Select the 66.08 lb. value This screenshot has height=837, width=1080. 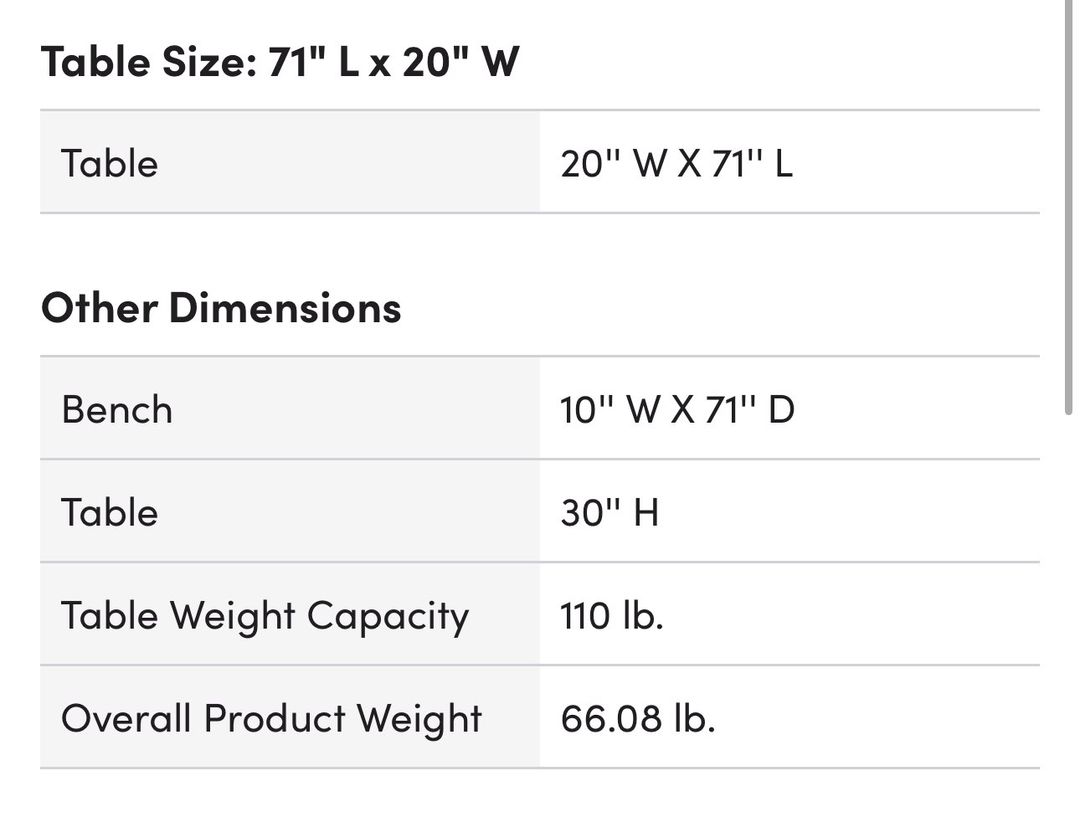click(638, 719)
